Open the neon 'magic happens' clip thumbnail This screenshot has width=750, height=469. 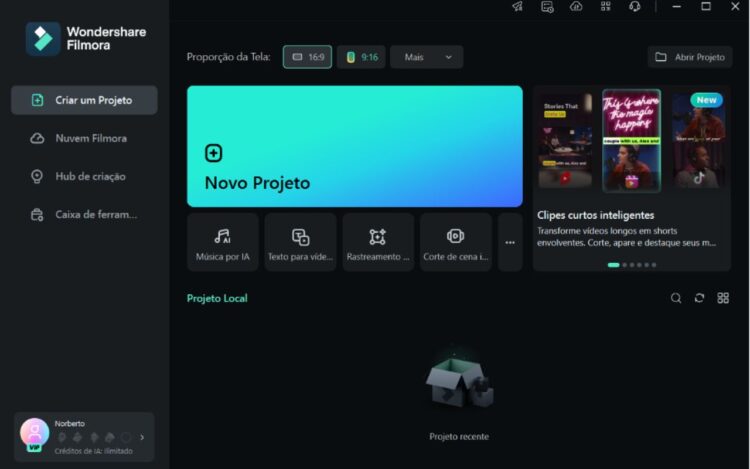[631, 141]
